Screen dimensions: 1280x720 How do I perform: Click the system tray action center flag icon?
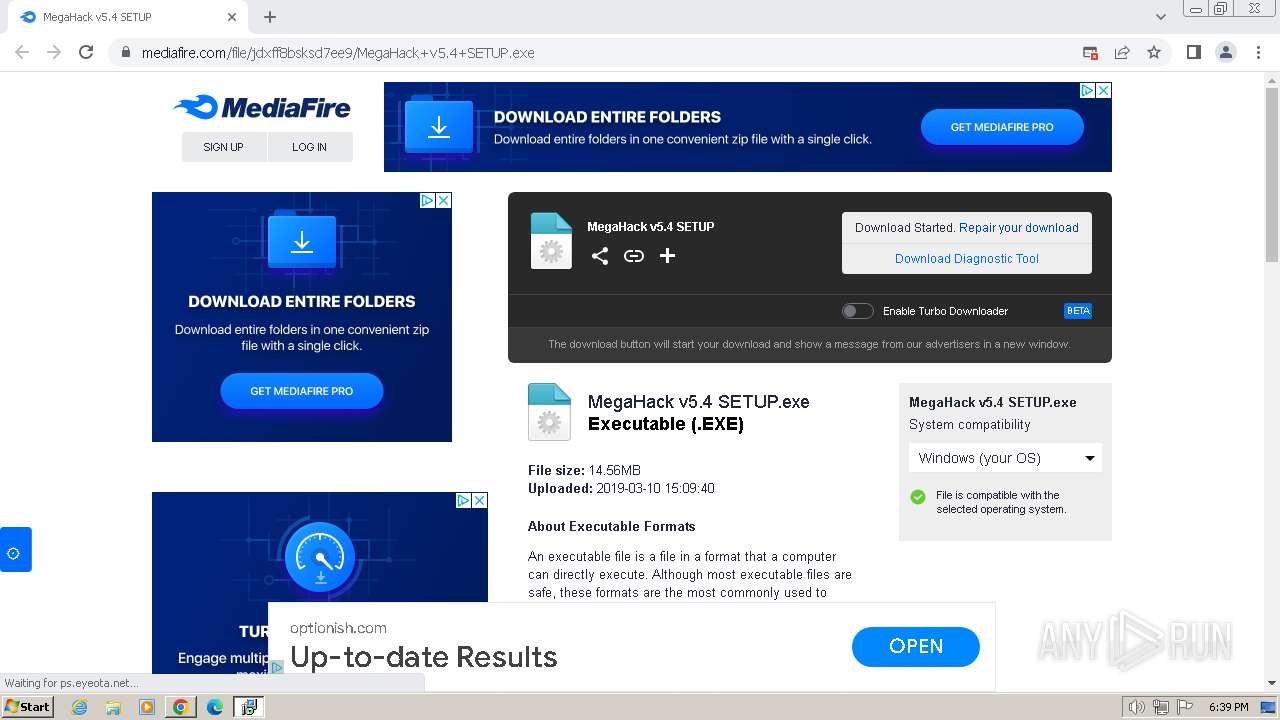coord(1185,707)
